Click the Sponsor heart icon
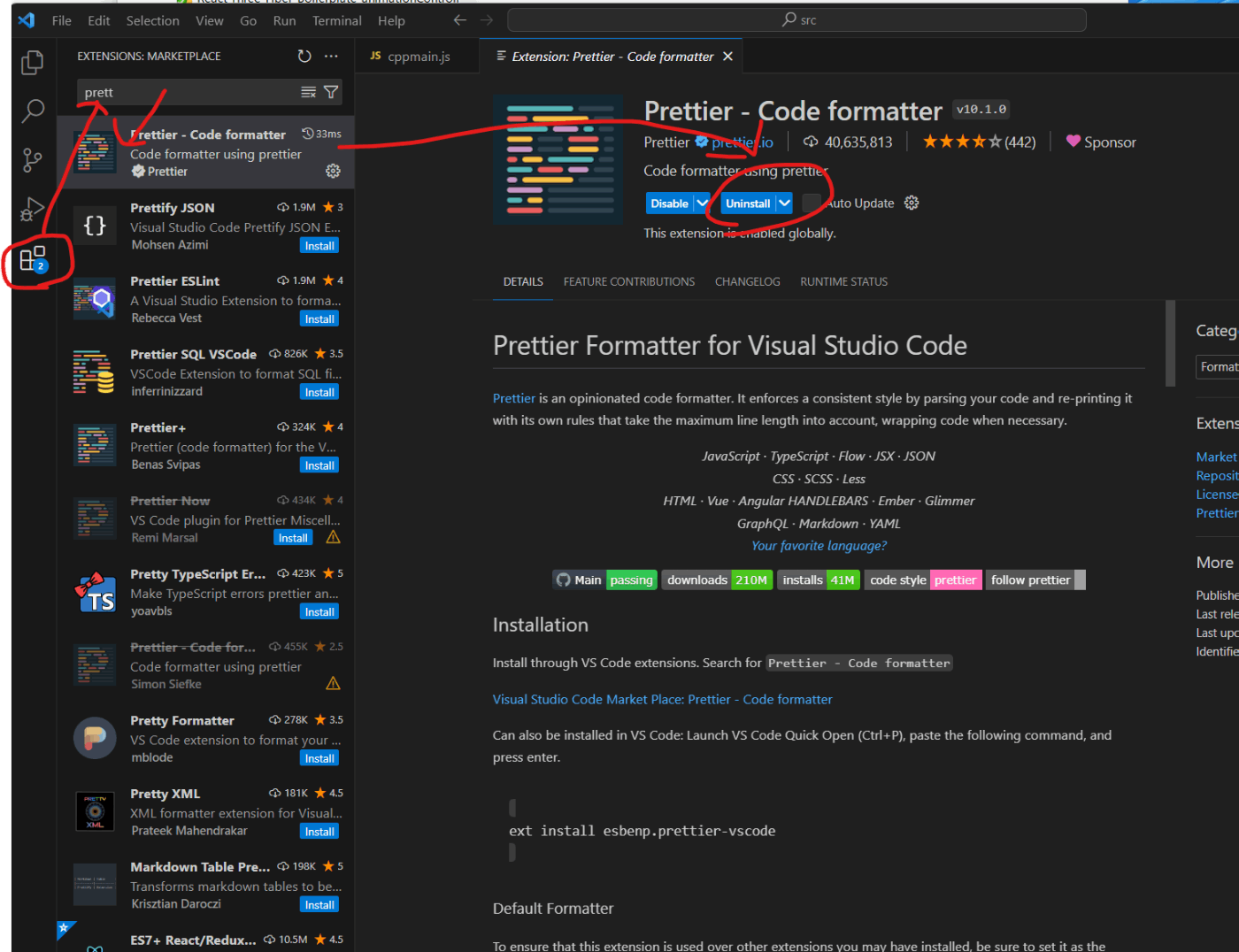The image size is (1239, 952). [1074, 142]
